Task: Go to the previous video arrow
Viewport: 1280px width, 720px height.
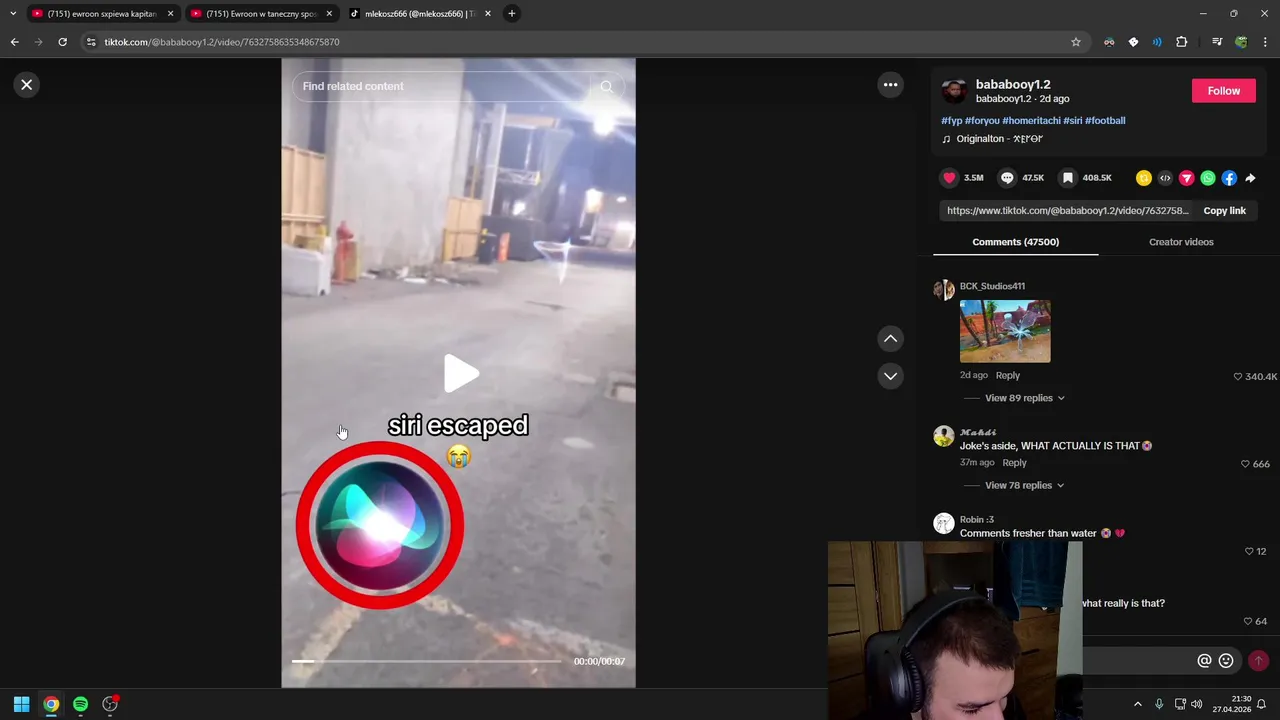Action: (x=890, y=339)
